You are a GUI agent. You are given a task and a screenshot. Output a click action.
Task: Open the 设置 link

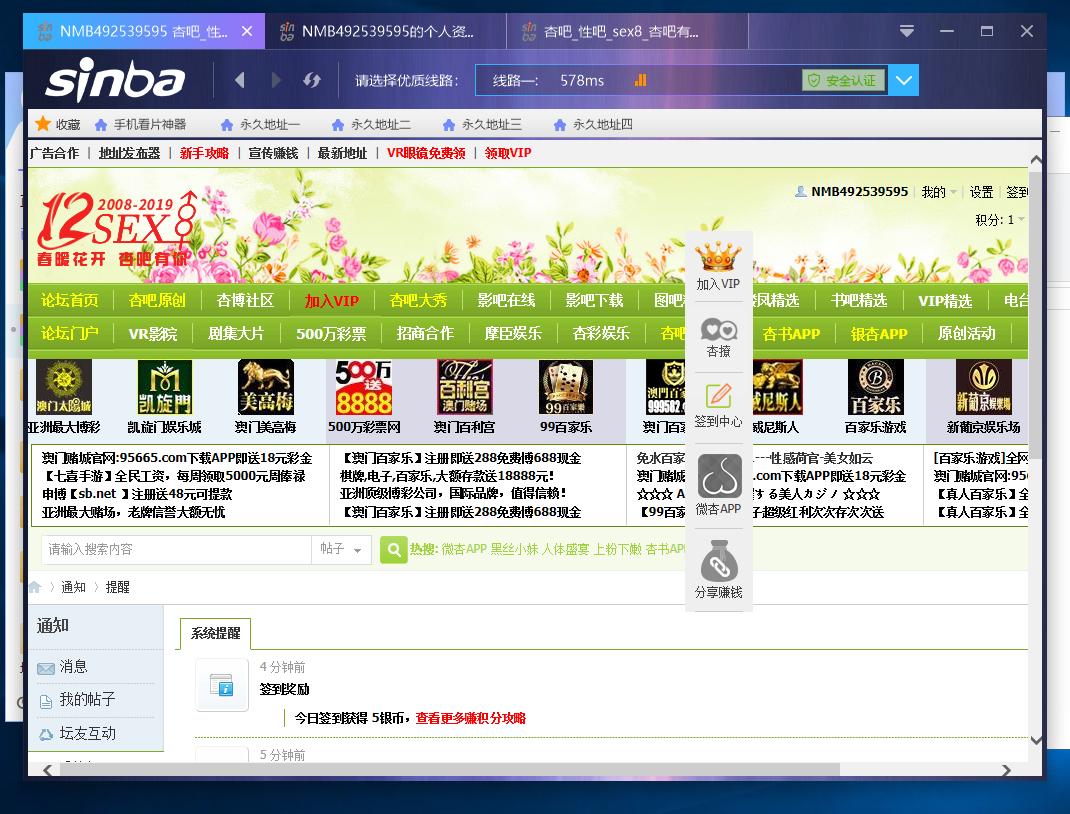pos(981,192)
